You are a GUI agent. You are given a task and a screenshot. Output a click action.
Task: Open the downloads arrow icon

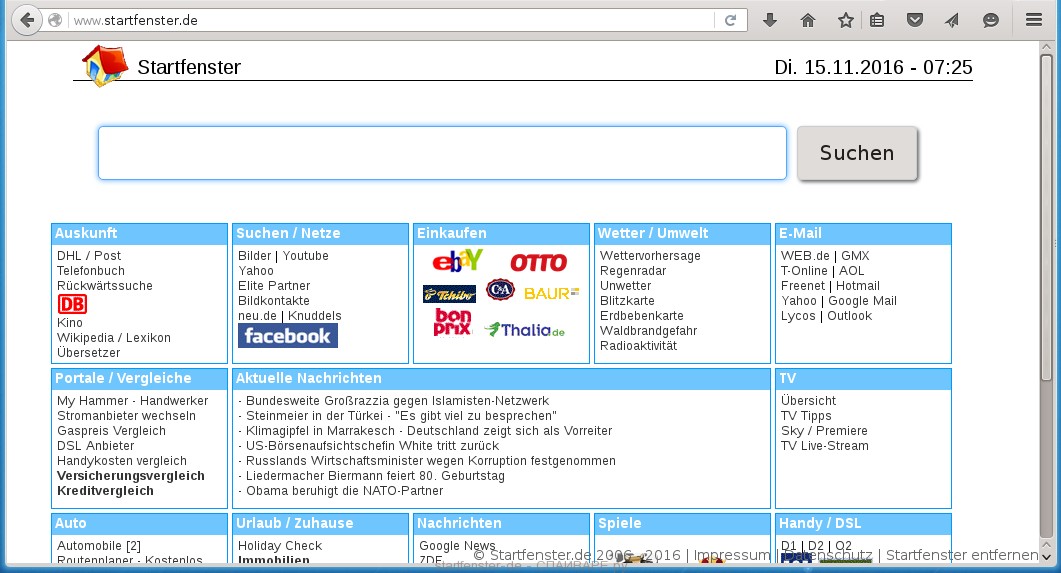tap(769, 20)
